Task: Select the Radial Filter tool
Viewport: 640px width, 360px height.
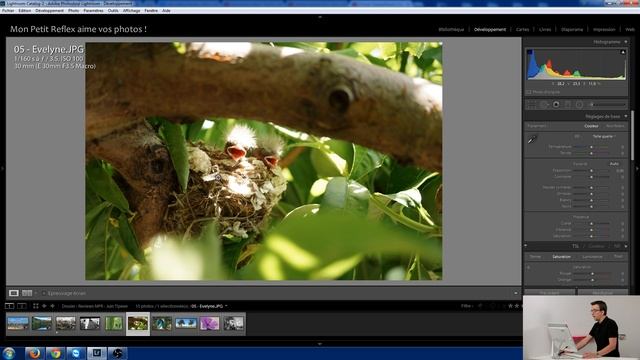Action: pos(579,105)
